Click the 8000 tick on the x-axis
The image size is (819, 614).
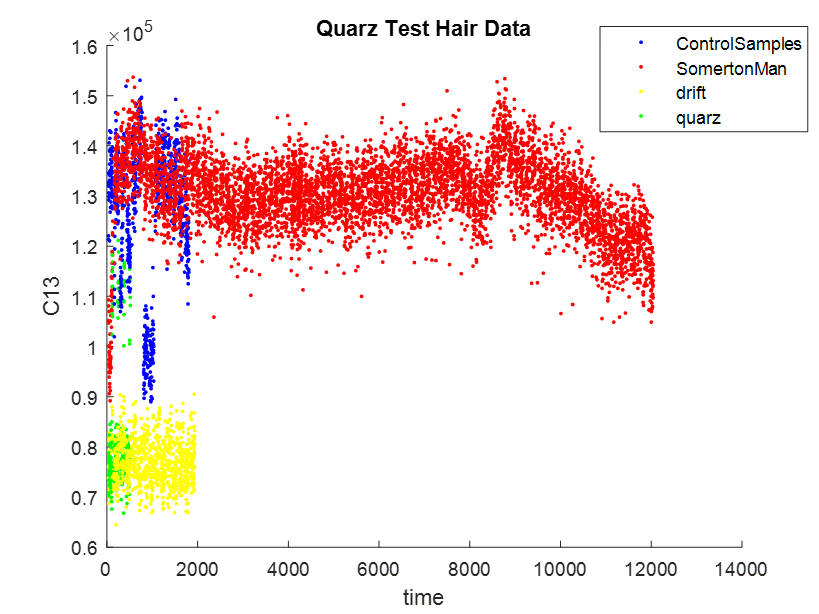(x=469, y=567)
